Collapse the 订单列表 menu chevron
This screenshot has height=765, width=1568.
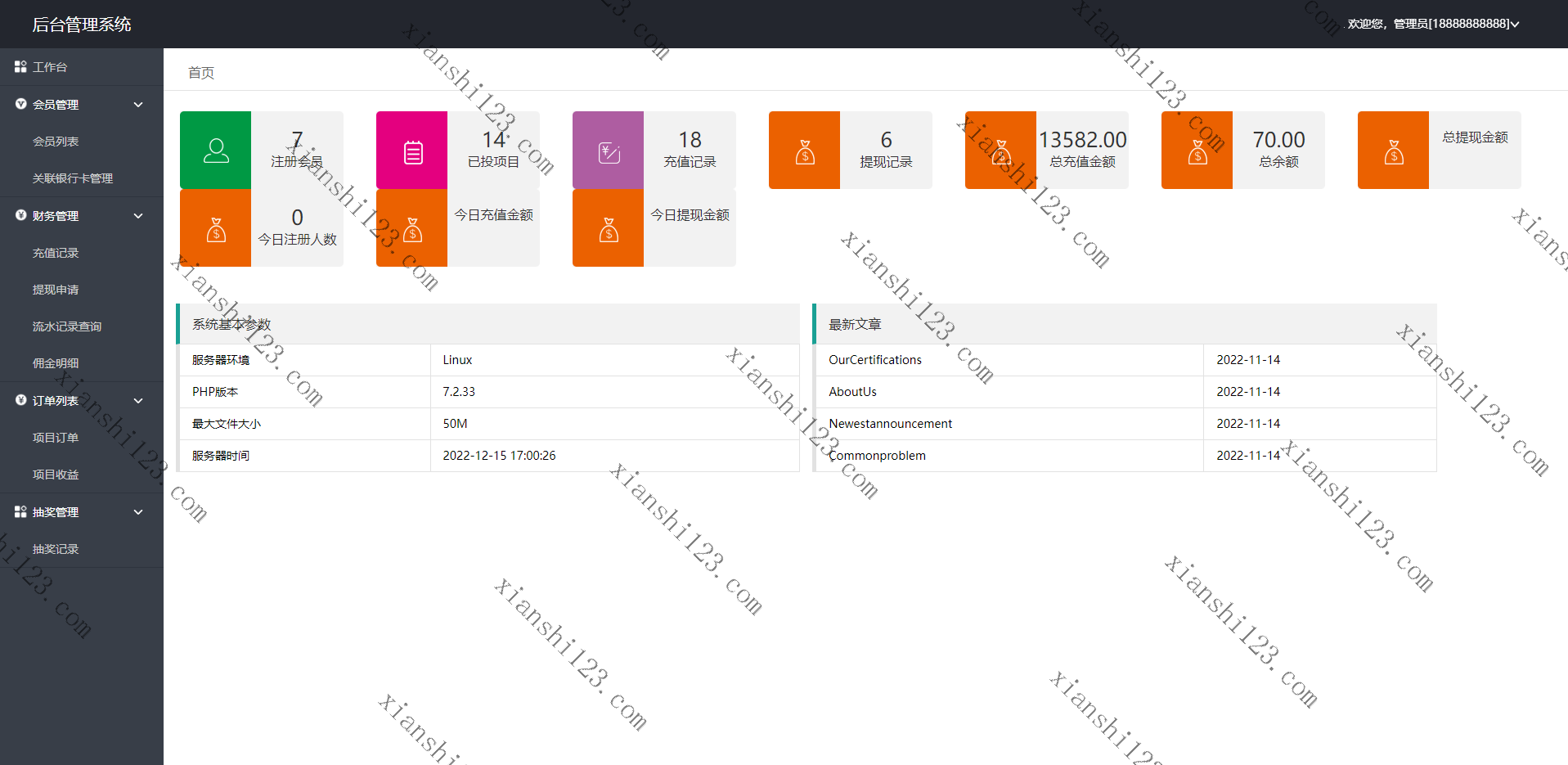pyautogui.click(x=138, y=401)
